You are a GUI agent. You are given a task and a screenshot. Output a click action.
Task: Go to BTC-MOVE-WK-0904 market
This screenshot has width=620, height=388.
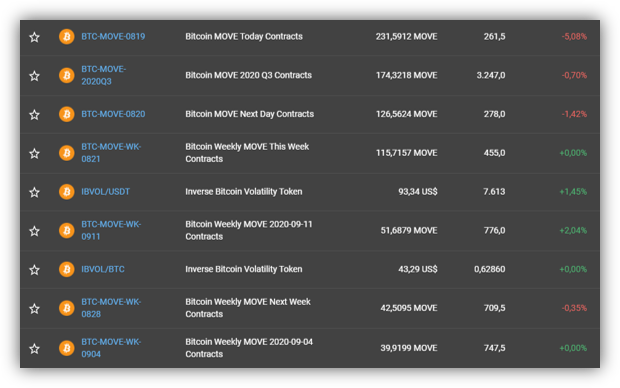111,348
